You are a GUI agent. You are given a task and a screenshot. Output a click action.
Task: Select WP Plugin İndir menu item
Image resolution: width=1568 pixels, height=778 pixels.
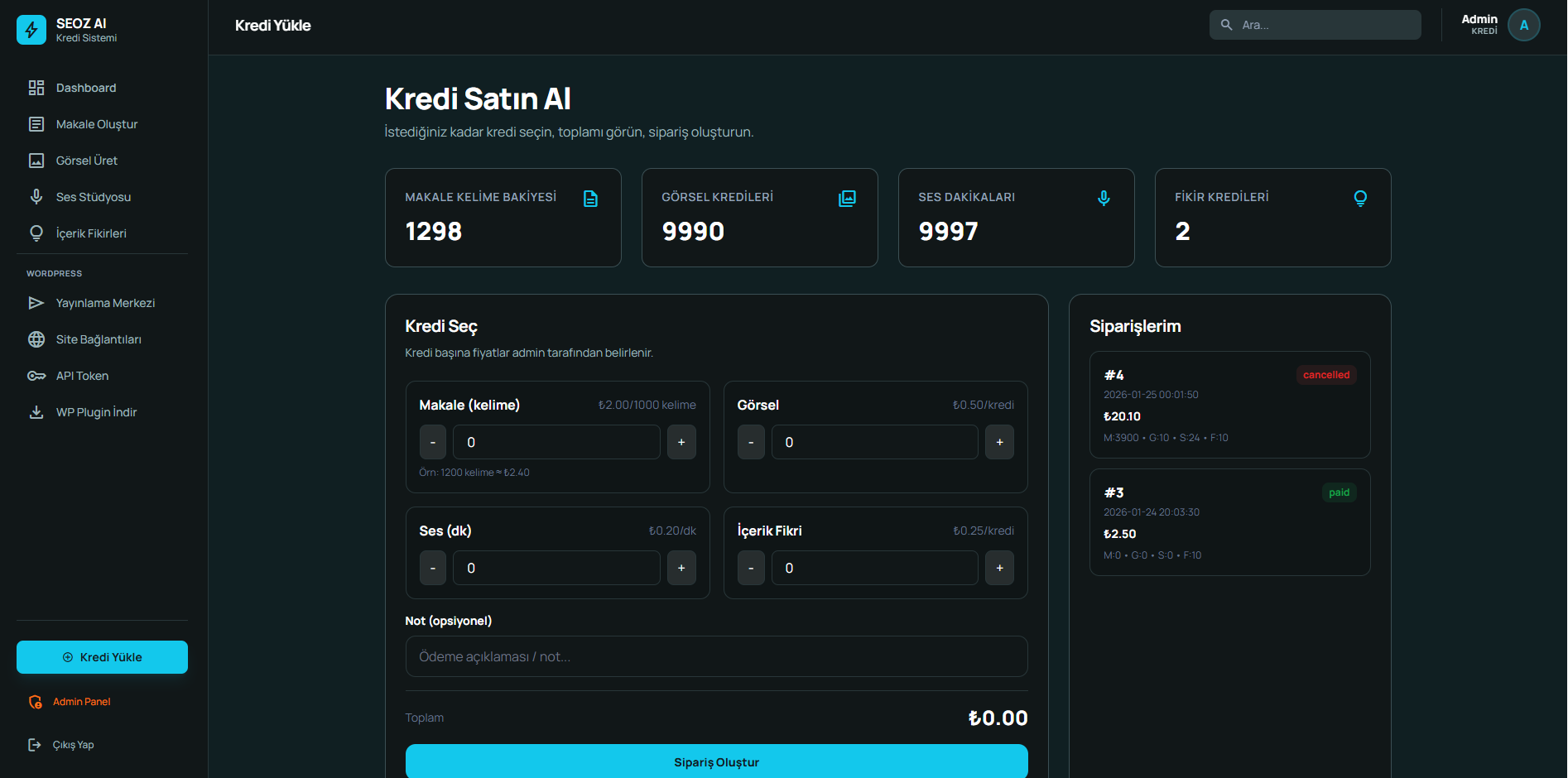click(x=102, y=412)
